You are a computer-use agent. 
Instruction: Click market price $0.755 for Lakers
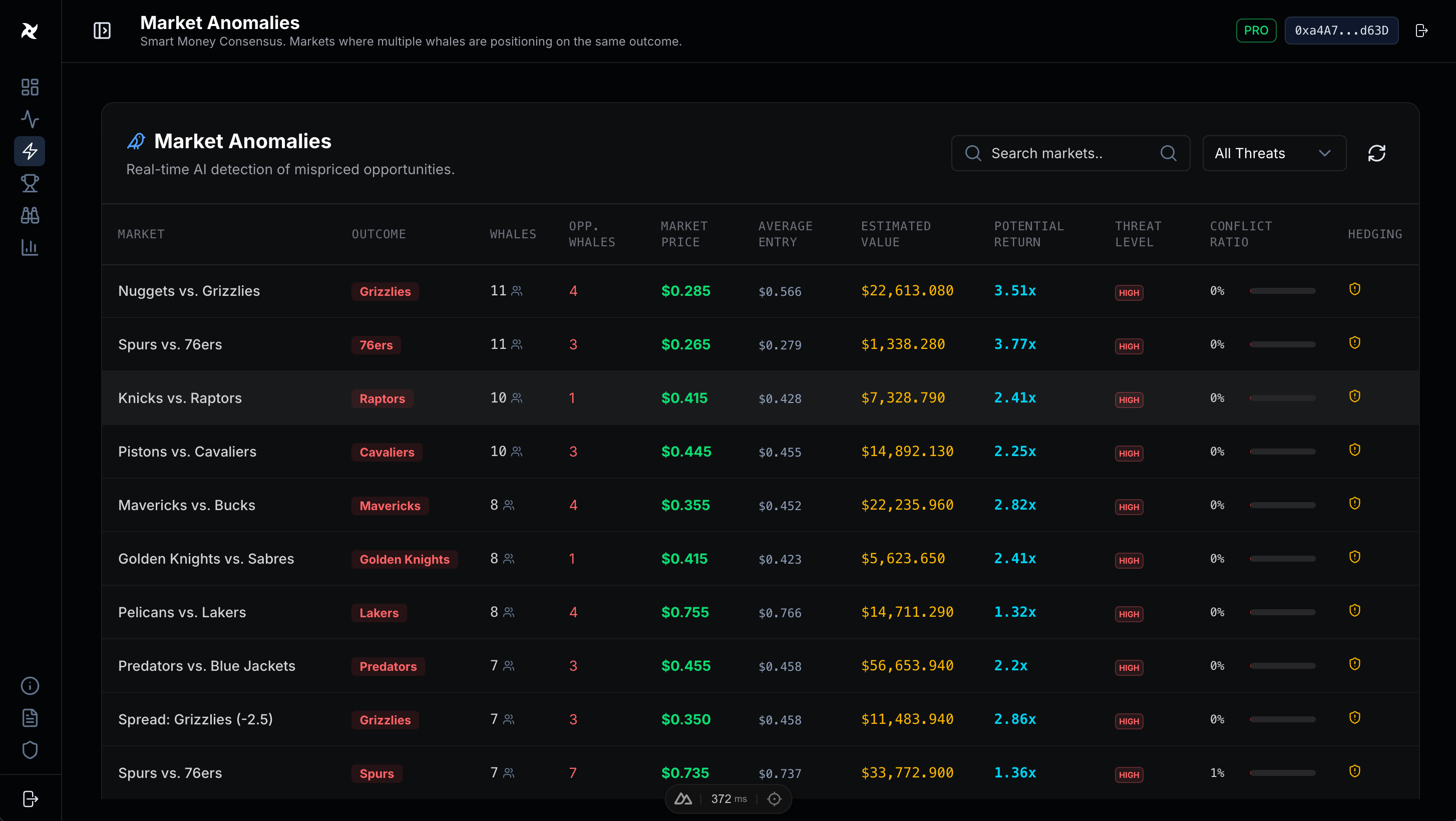(x=684, y=612)
